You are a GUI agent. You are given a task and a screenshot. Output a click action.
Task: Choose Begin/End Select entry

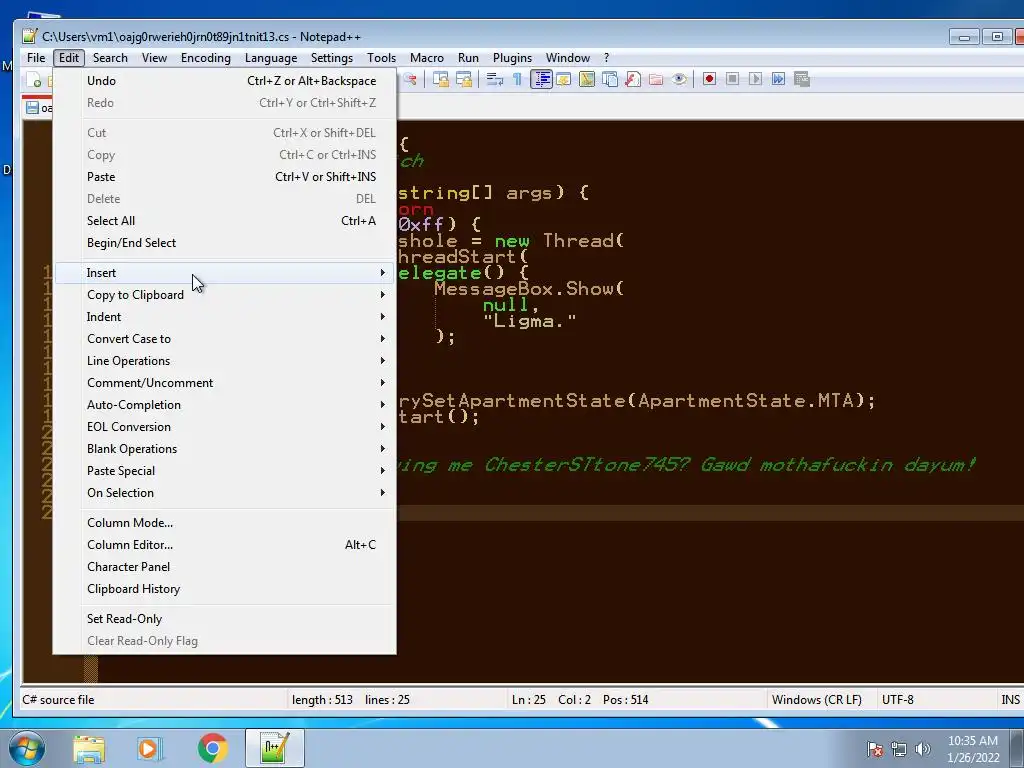point(225,243)
